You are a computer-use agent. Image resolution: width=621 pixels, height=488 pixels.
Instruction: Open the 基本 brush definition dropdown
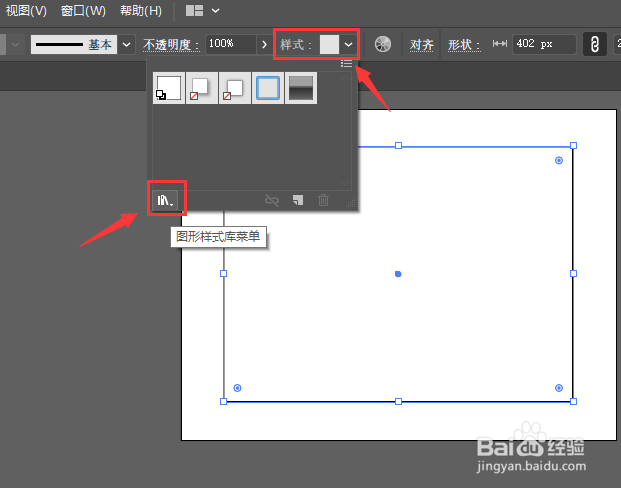[126, 44]
